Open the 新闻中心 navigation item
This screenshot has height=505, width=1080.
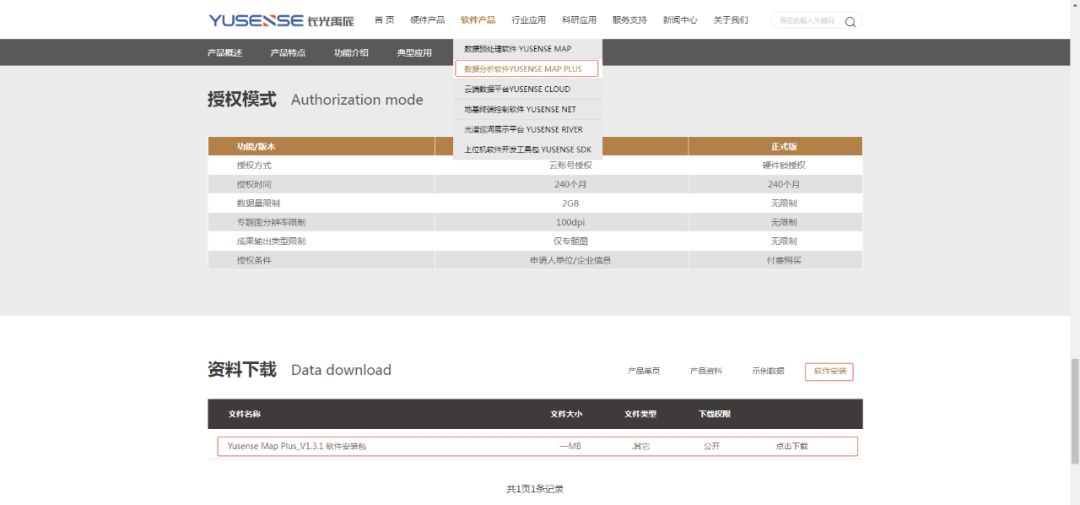680,20
